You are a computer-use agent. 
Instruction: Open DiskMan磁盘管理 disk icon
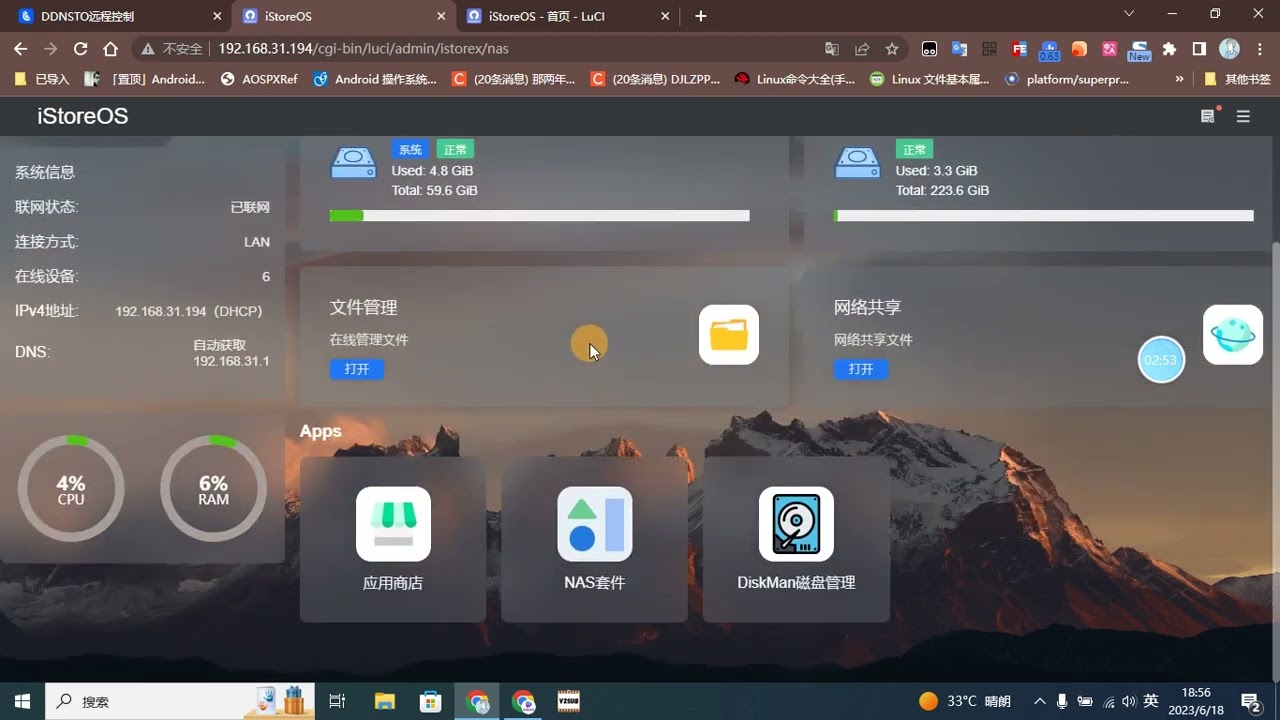point(796,524)
